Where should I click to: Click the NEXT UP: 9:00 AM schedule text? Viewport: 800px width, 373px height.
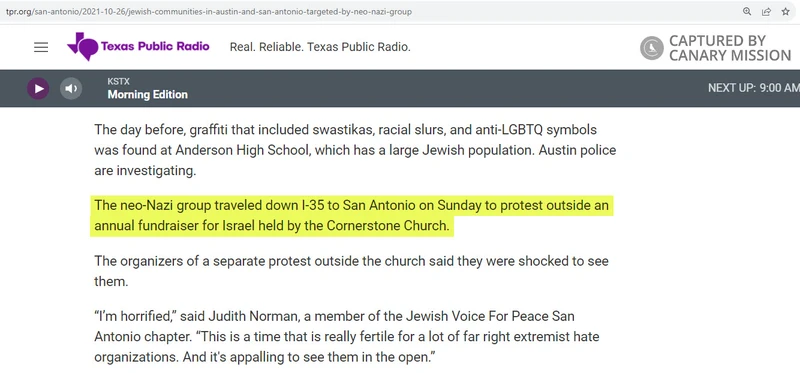point(754,88)
